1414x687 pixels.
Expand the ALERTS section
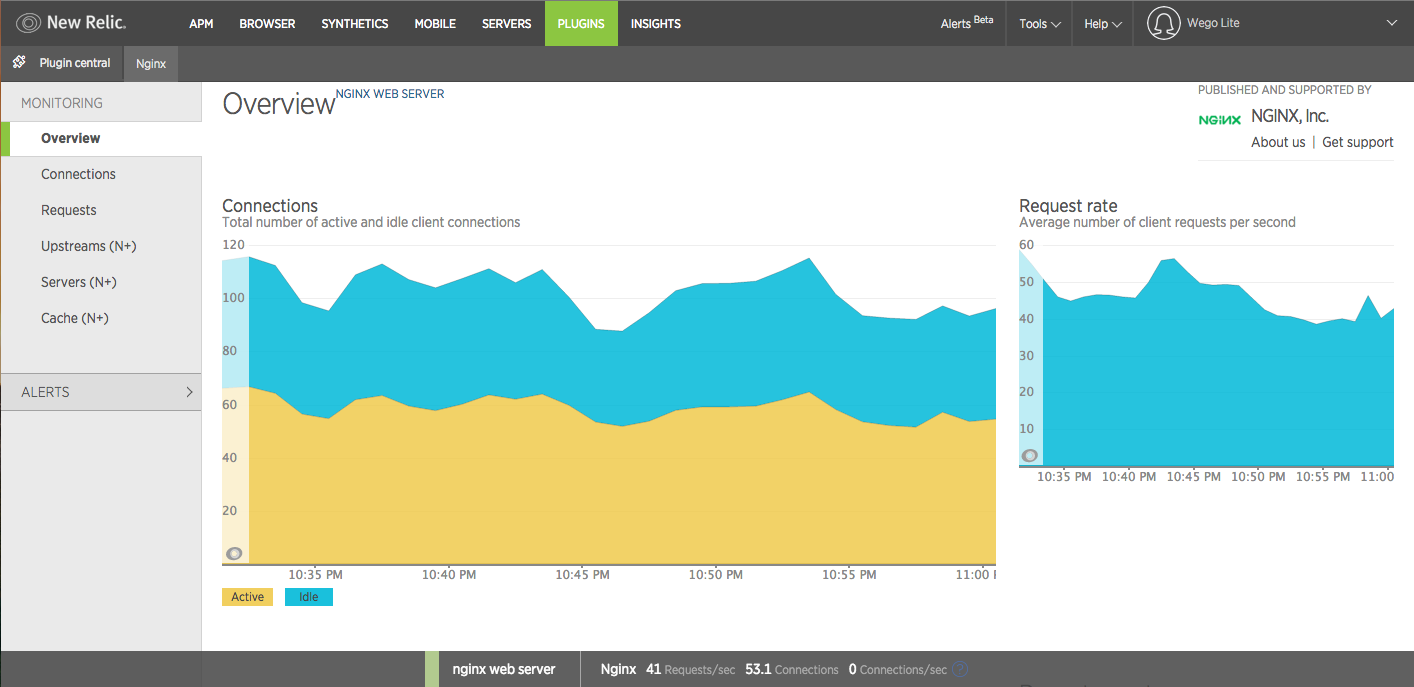pyautogui.click(x=101, y=392)
